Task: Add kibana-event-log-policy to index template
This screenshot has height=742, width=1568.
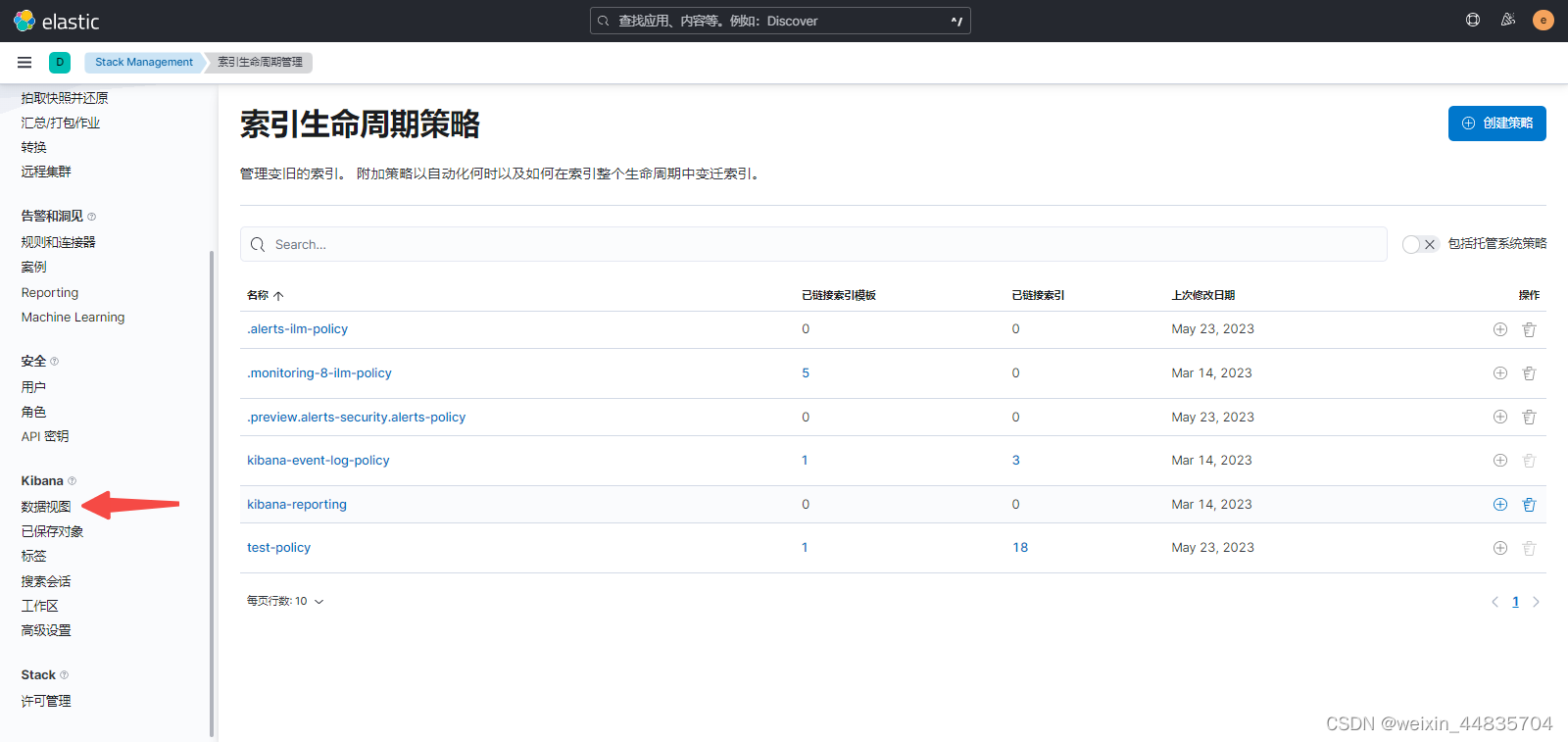Action: [1500, 461]
